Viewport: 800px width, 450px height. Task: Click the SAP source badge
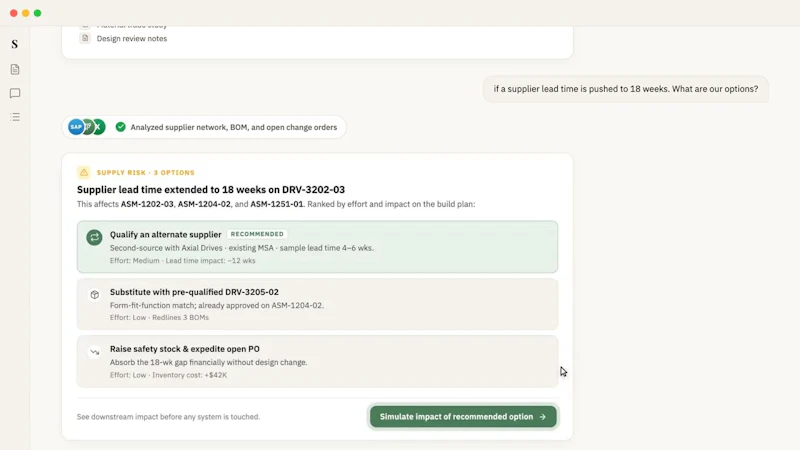[x=76, y=127]
